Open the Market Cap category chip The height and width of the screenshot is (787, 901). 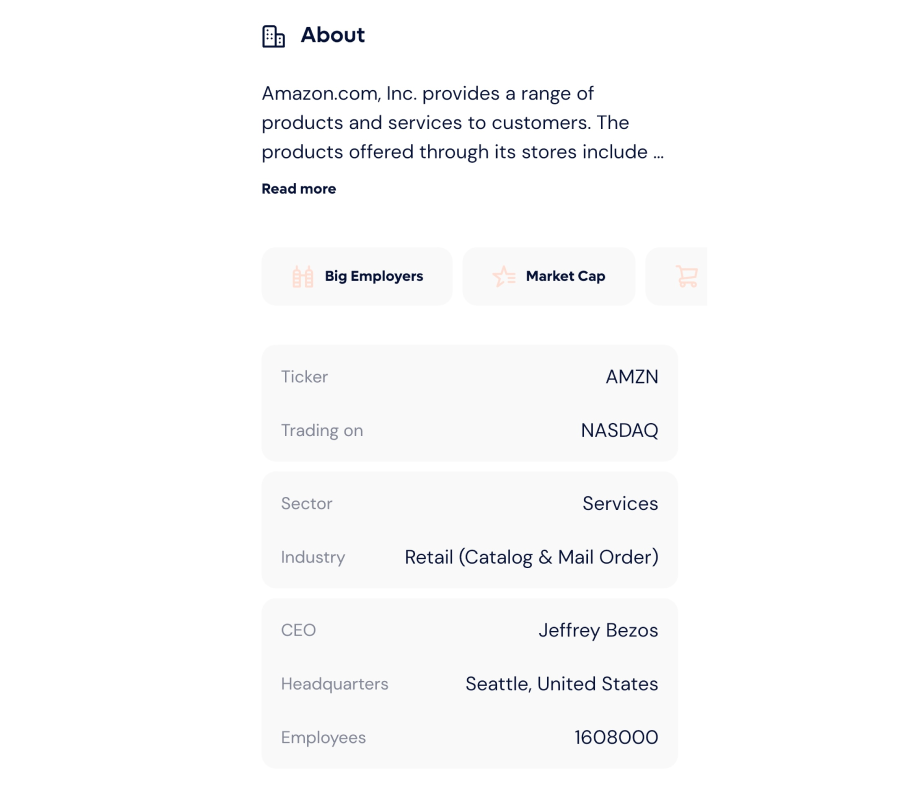tap(549, 276)
